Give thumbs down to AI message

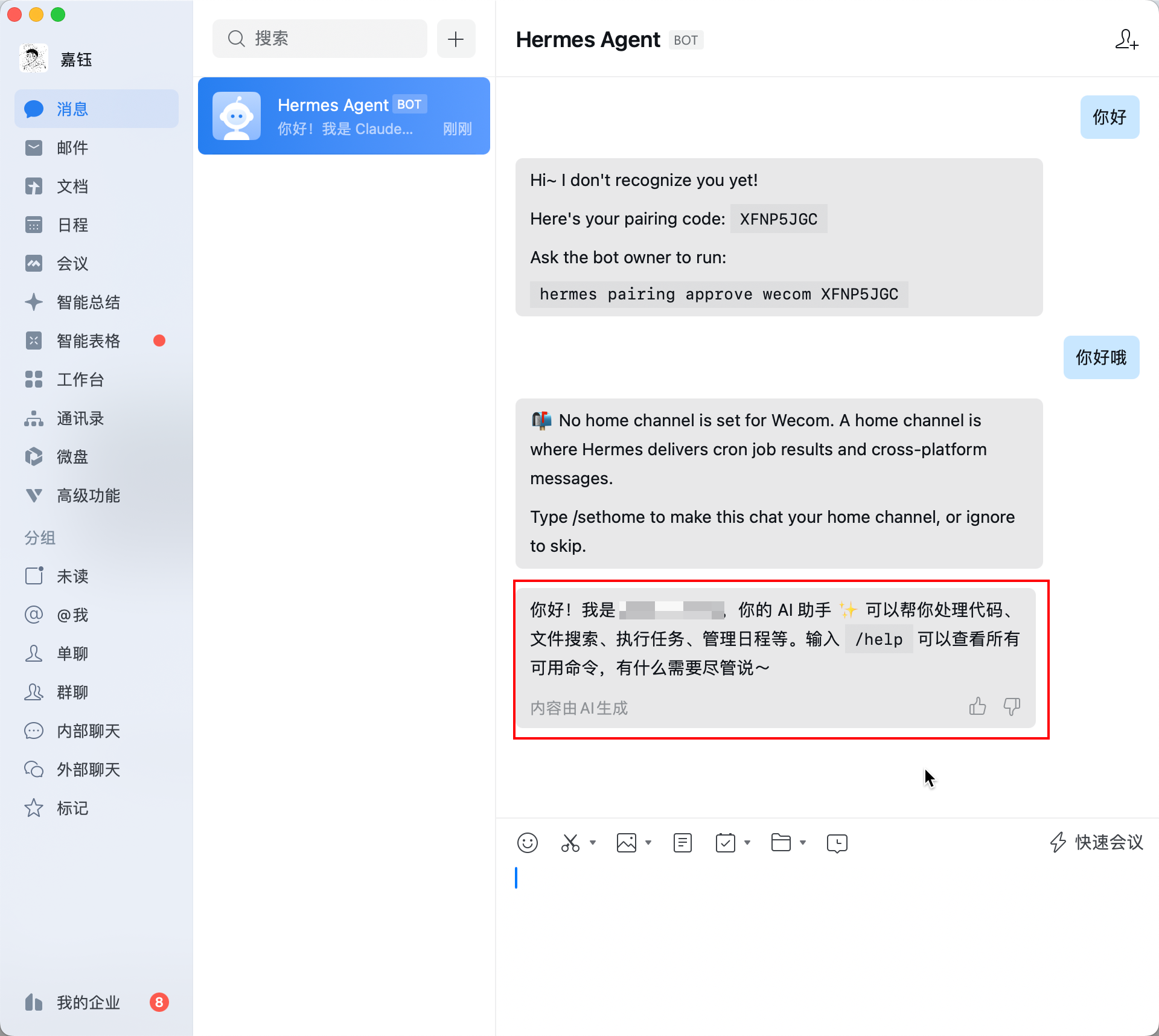click(1012, 706)
